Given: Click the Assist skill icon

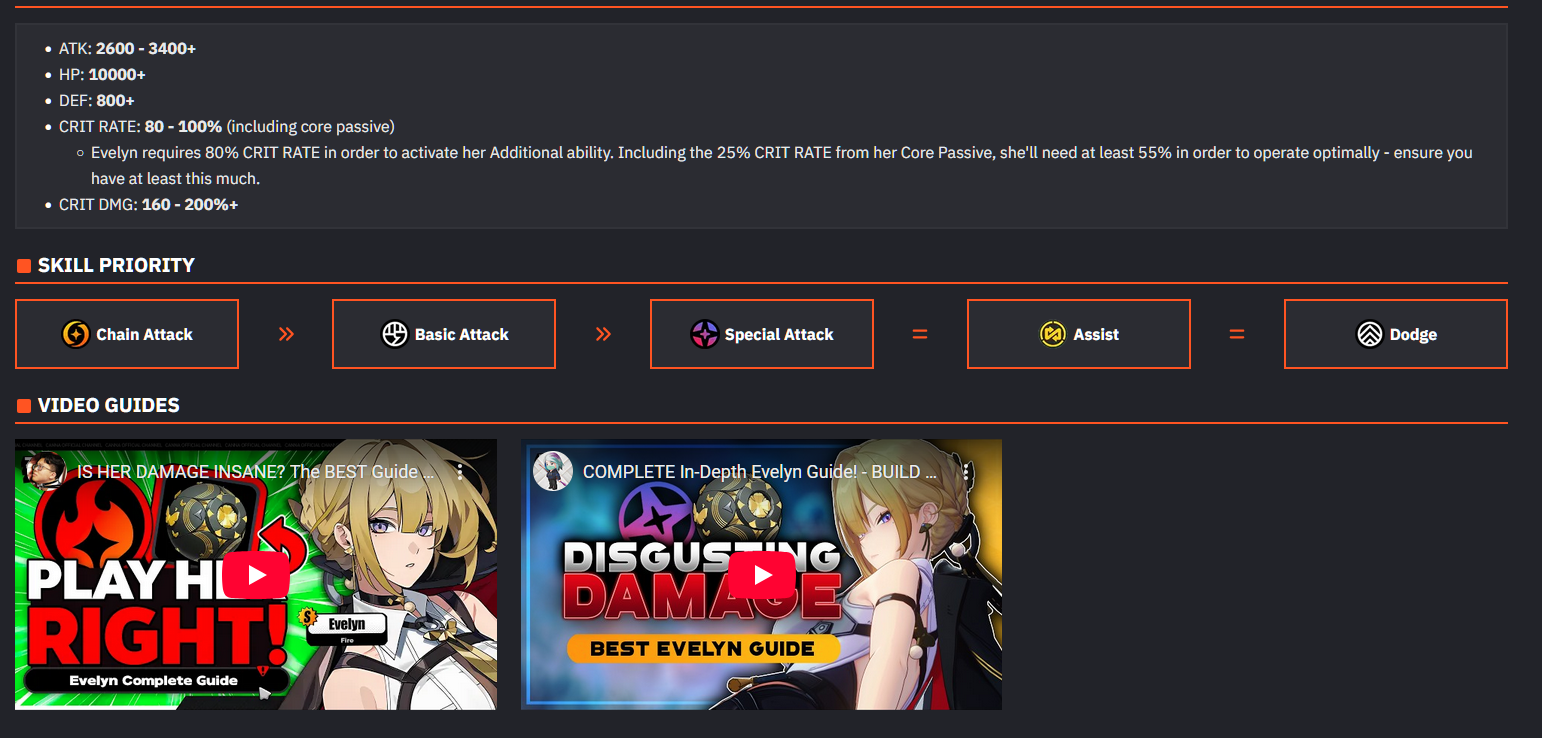Looking at the screenshot, I should coord(1053,334).
